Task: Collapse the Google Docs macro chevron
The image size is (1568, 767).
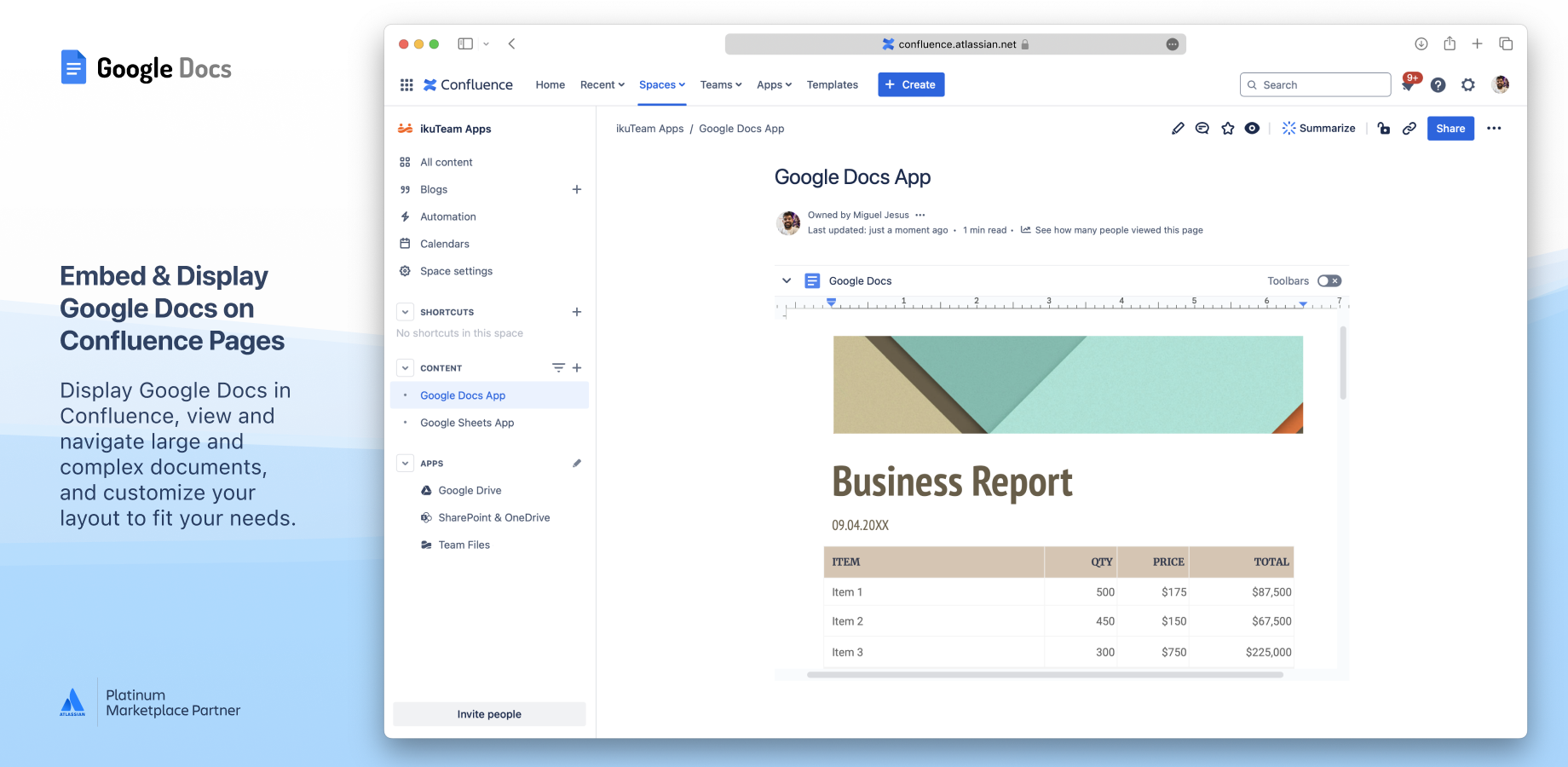Action: coord(787,280)
